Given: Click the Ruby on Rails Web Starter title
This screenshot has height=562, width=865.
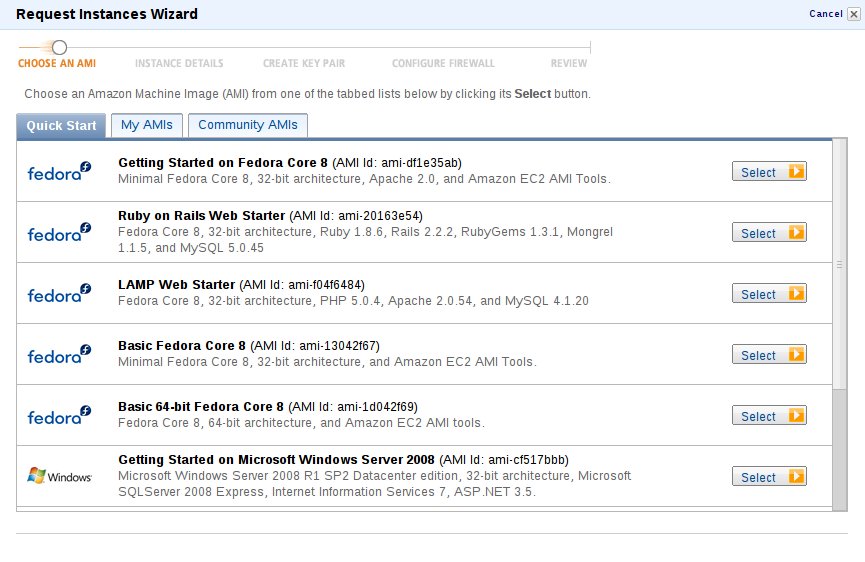Looking at the screenshot, I should click(x=201, y=216).
